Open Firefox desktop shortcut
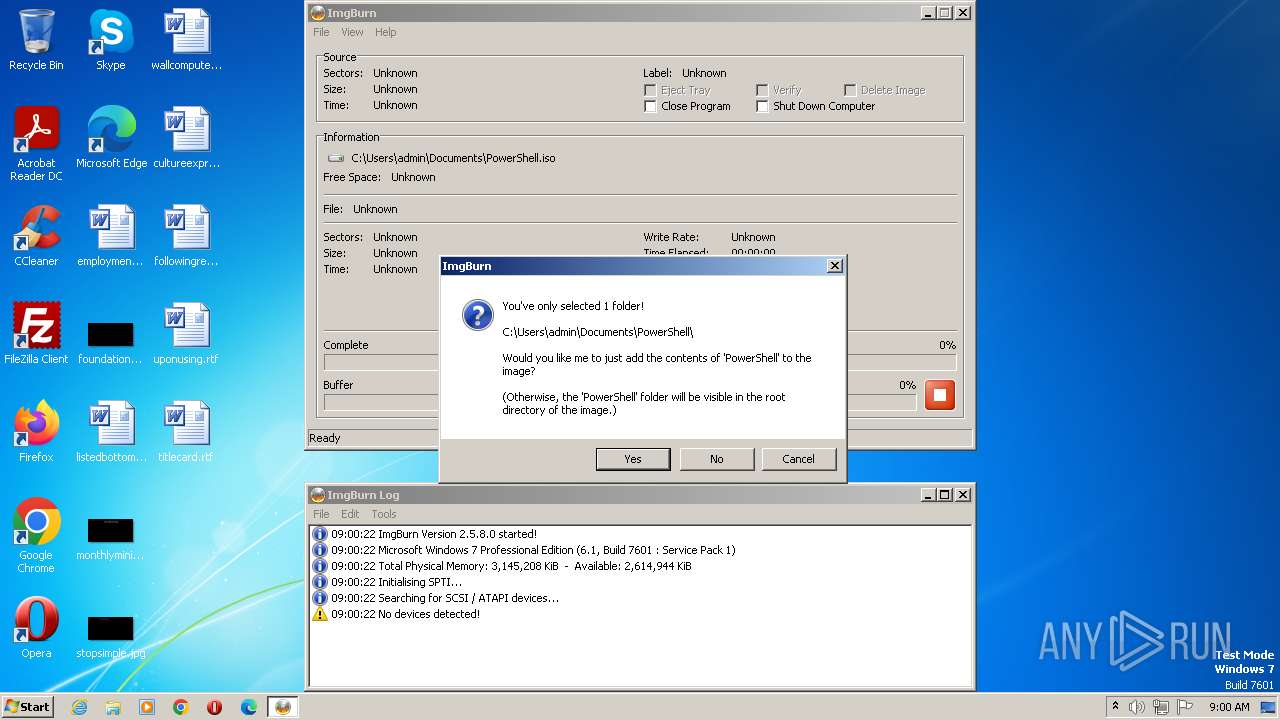The width and height of the screenshot is (1280, 720). click(x=36, y=432)
